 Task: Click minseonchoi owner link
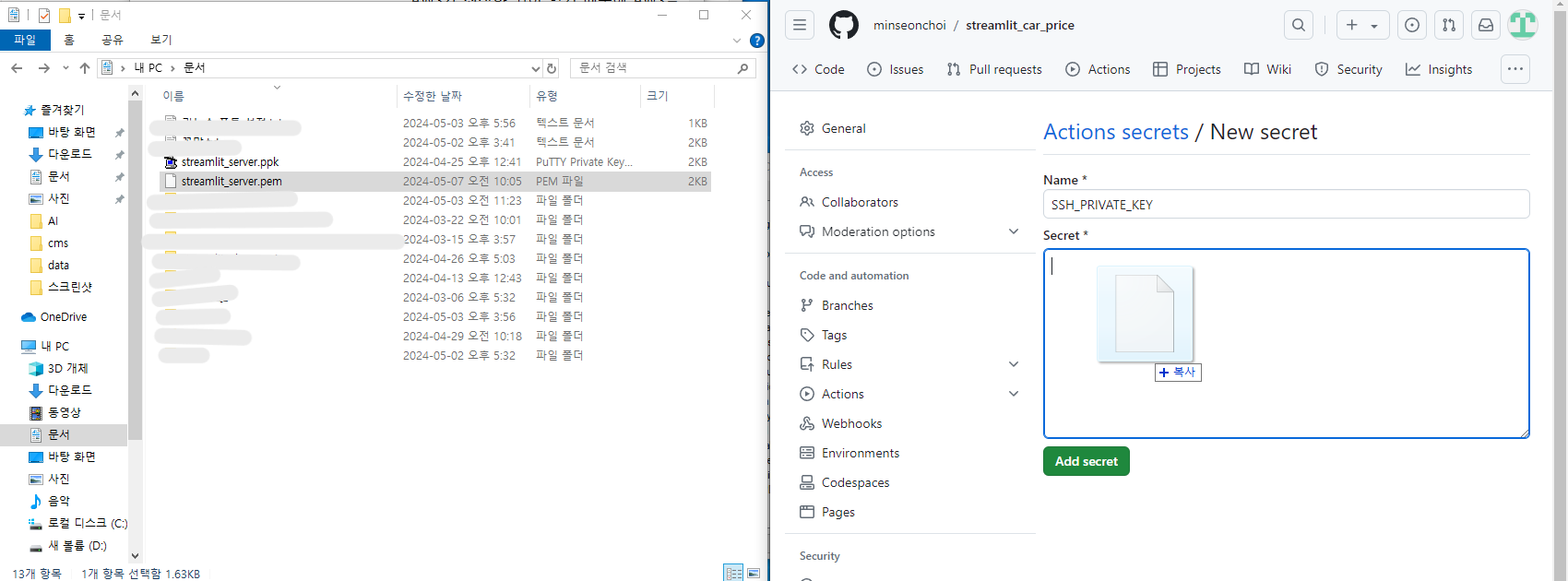[909, 25]
